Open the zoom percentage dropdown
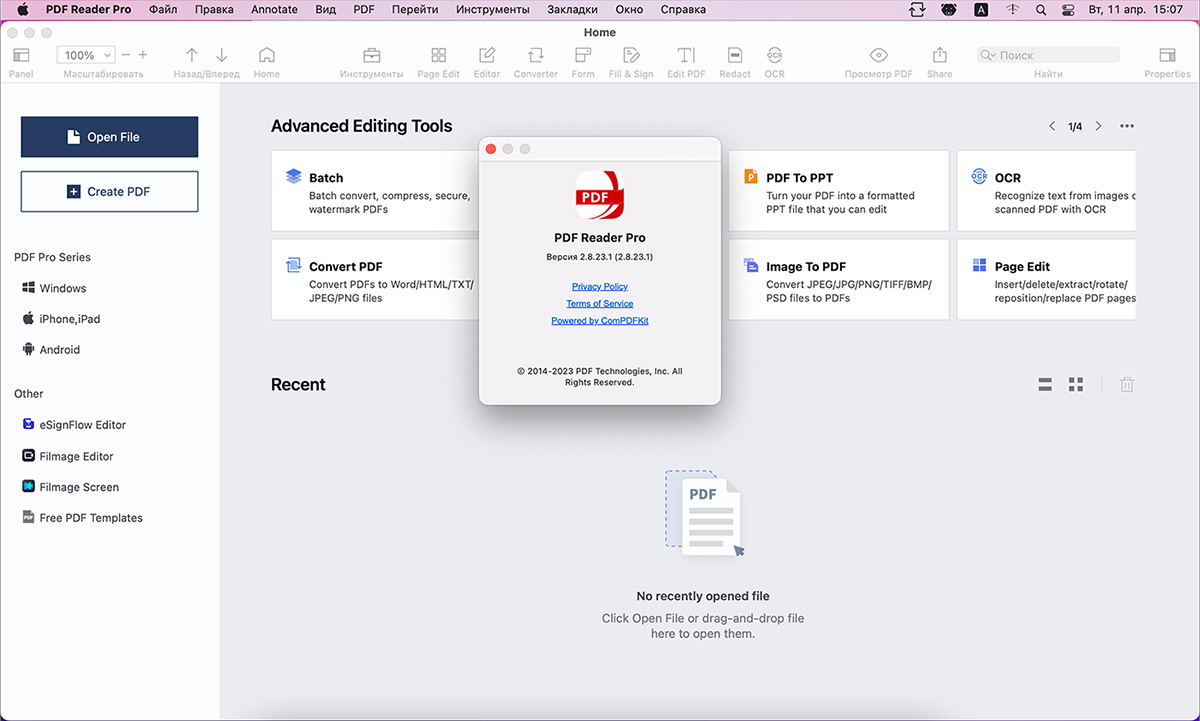The height and width of the screenshot is (721, 1200). (86, 55)
